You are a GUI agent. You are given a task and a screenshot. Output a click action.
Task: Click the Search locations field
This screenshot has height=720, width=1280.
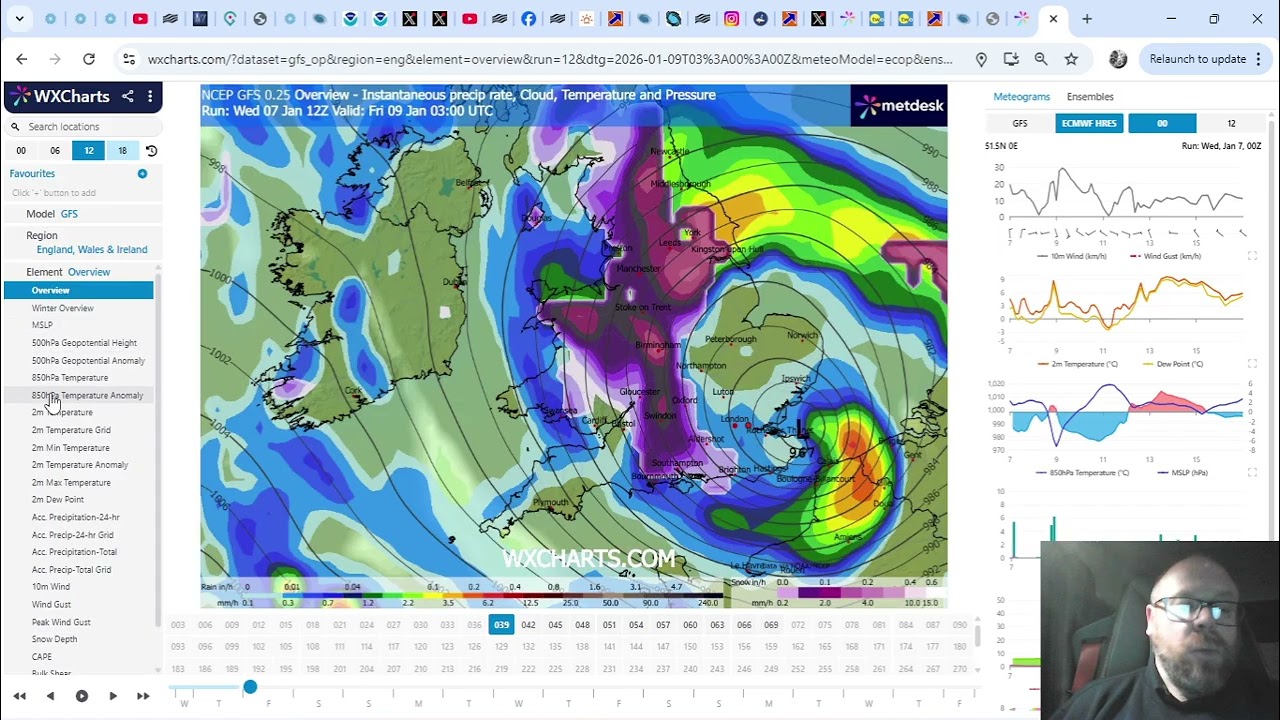(x=84, y=127)
